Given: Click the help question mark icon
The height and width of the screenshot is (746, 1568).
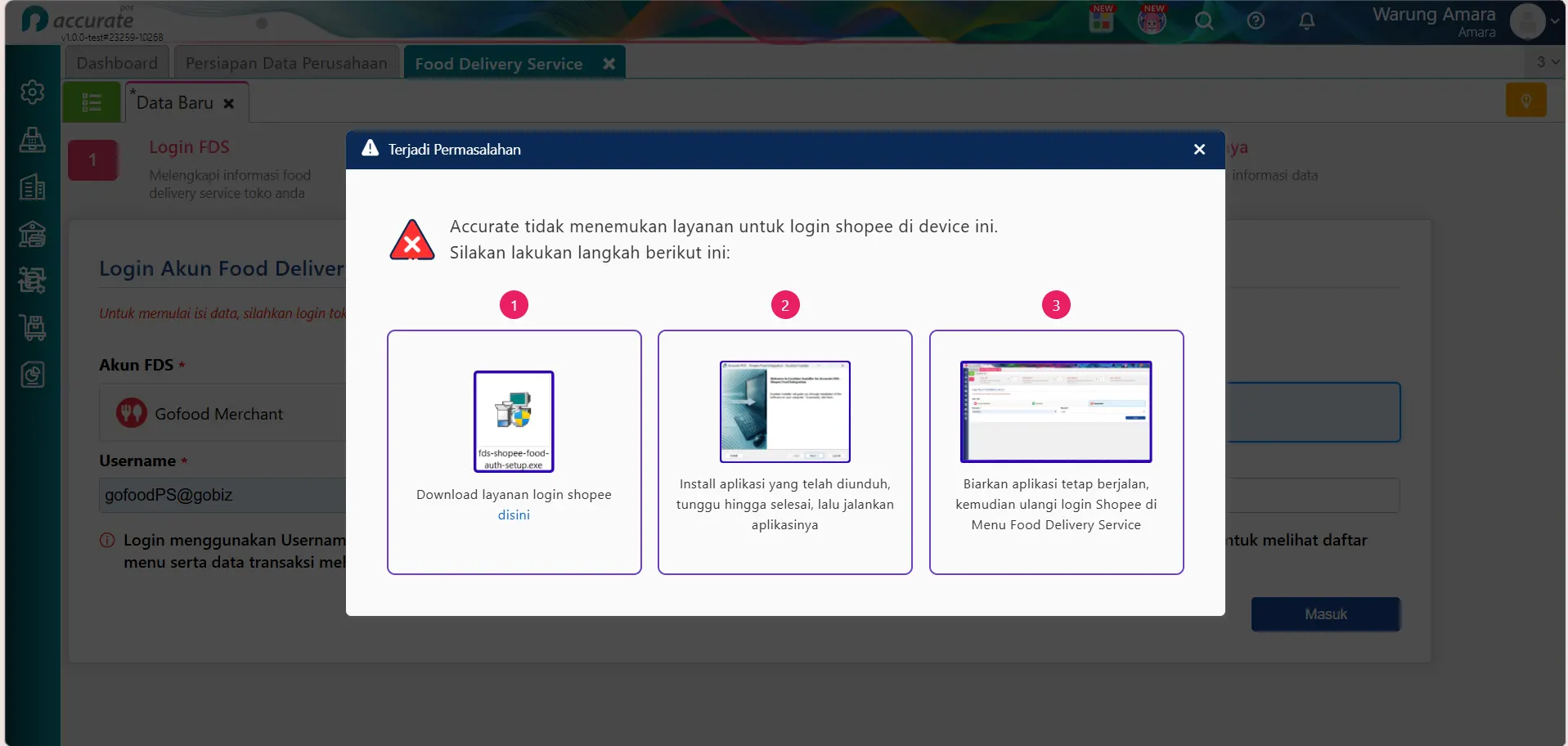Looking at the screenshot, I should (x=1256, y=21).
